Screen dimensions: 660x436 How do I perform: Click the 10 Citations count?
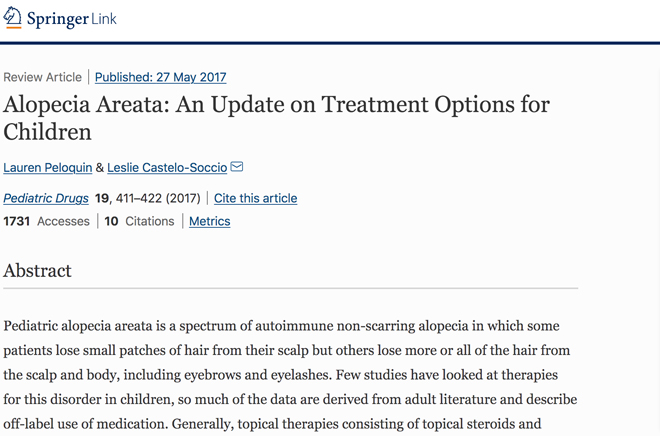pyautogui.click(x=139, y=221)
